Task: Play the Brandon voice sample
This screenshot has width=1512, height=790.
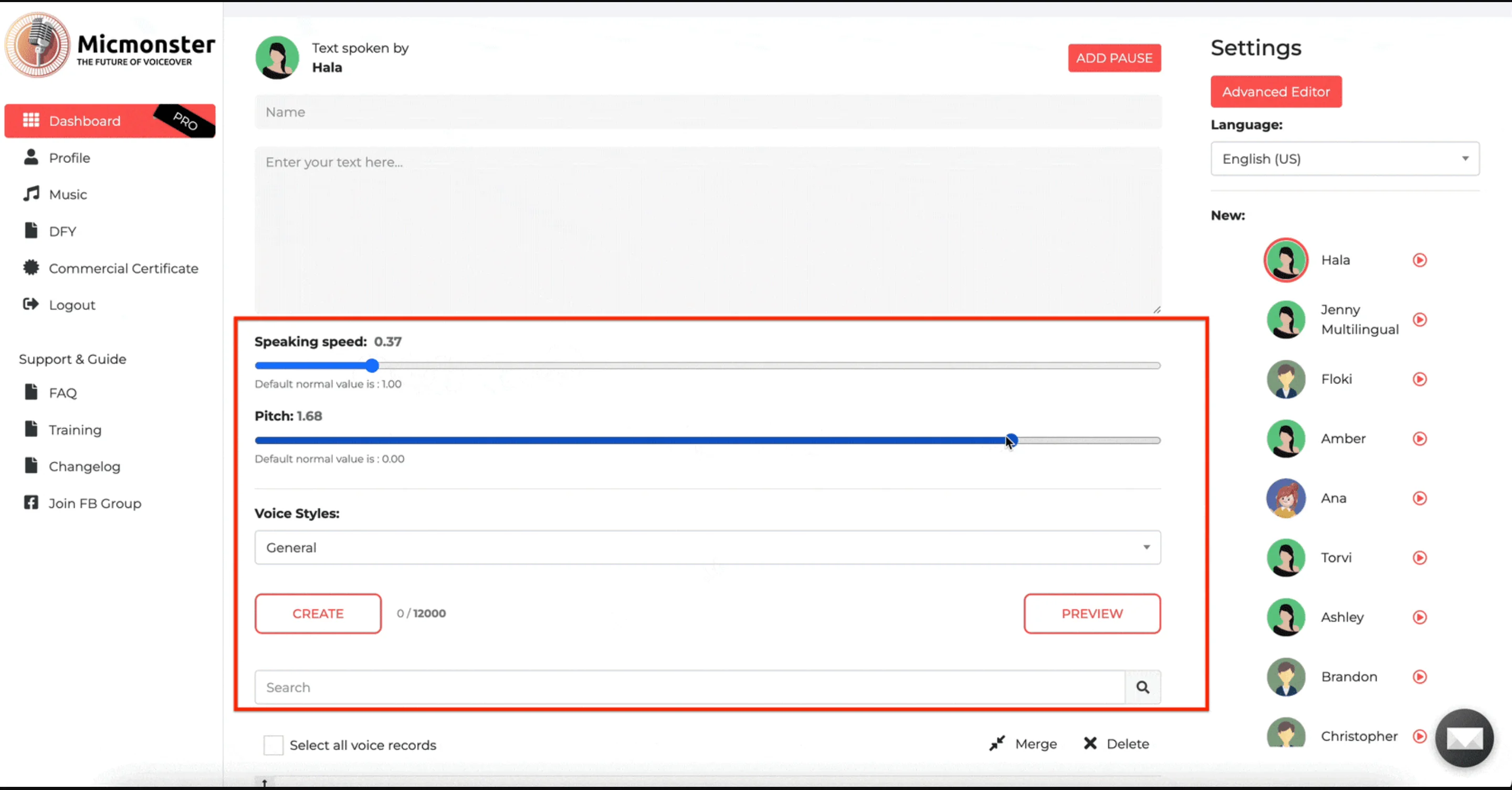Action: (1419, 677)
